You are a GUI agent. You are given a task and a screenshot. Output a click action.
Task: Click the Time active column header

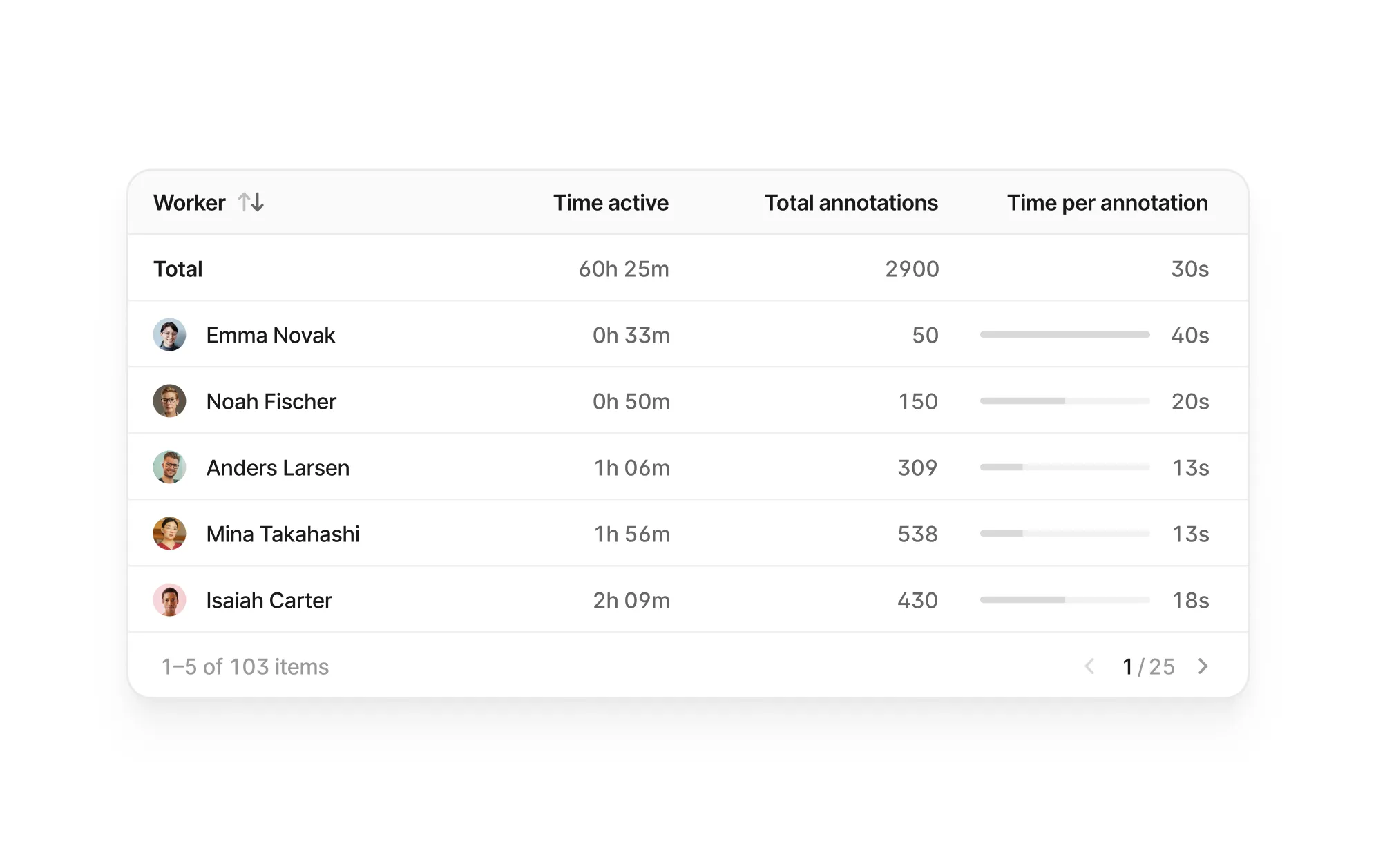(611, 202)
